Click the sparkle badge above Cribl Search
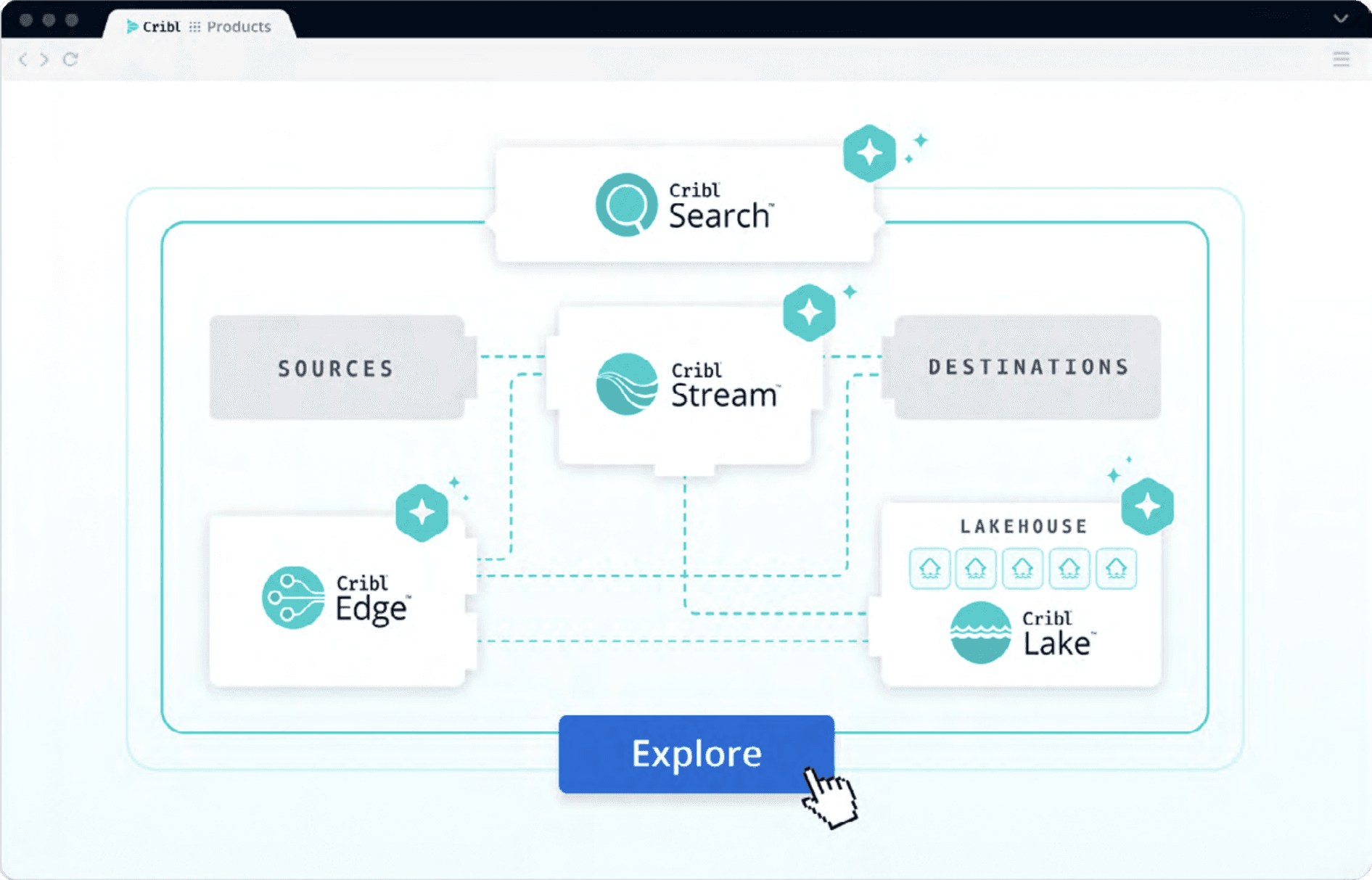Image resolution: width=1372 pixels, height=880 pixels. [x=869, y=153]
